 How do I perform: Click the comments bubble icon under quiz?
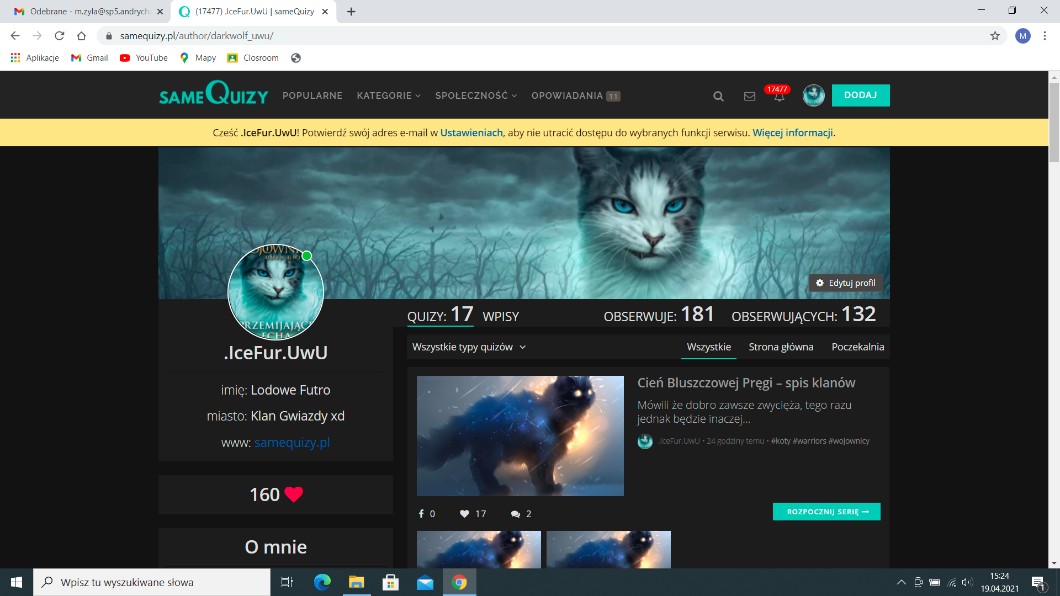[x=515, y=513]
